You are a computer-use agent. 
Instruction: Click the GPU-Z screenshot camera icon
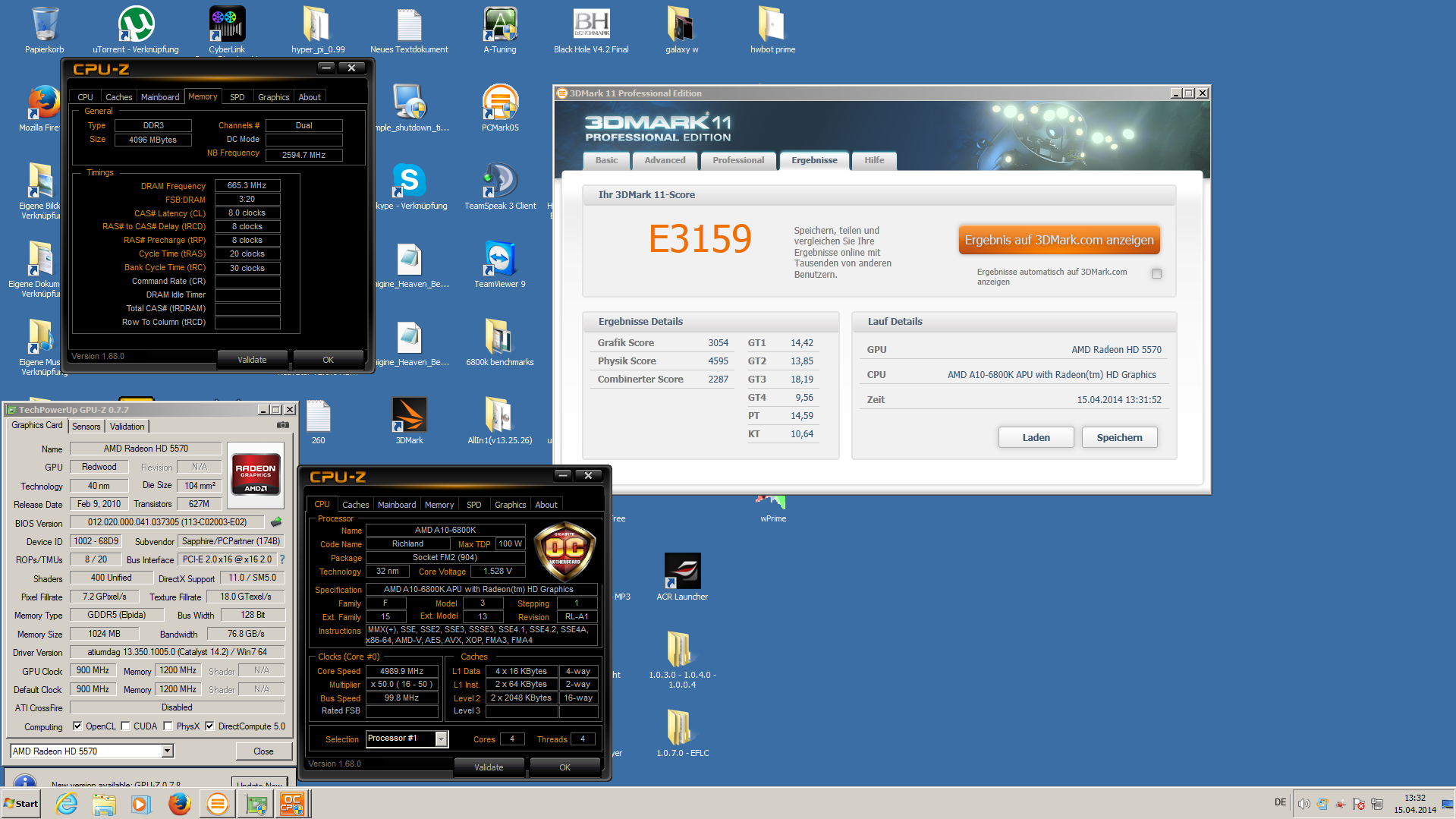(283, 425)
